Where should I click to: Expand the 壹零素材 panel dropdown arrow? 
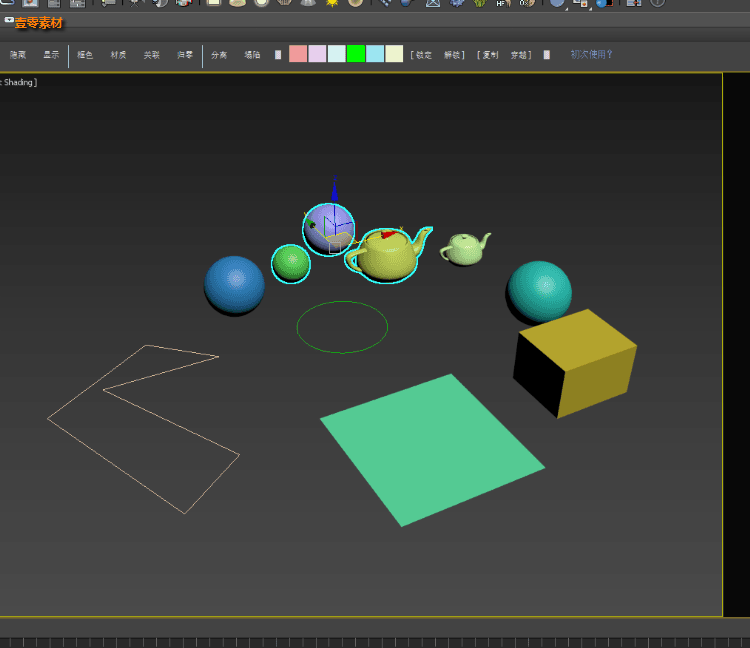coord(9,20)
